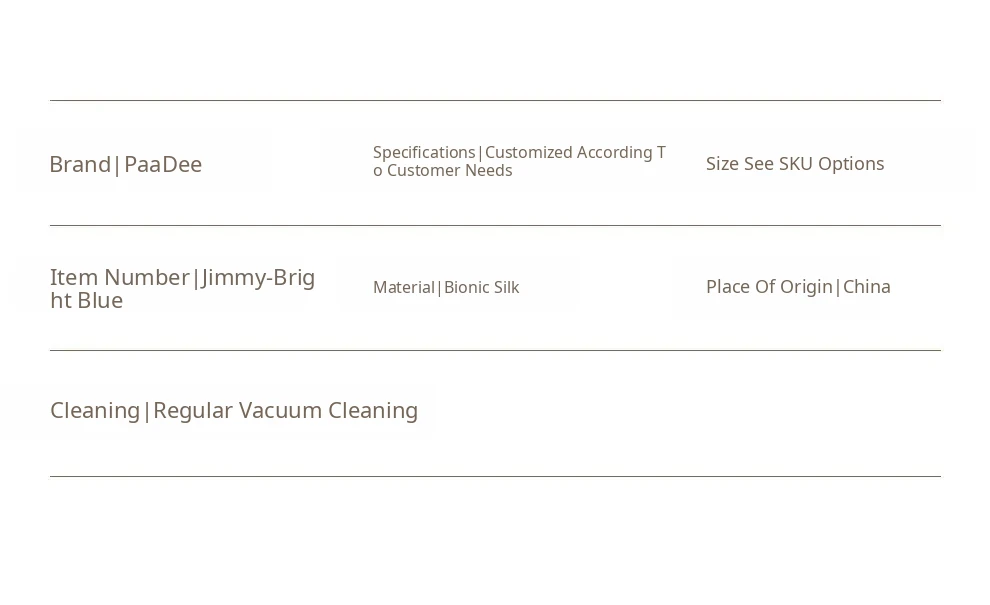Select the "Jimmy-Brig" item number value
Image resolution: width=990 pixels, height=605 pixels.
(x=259, y=278)
